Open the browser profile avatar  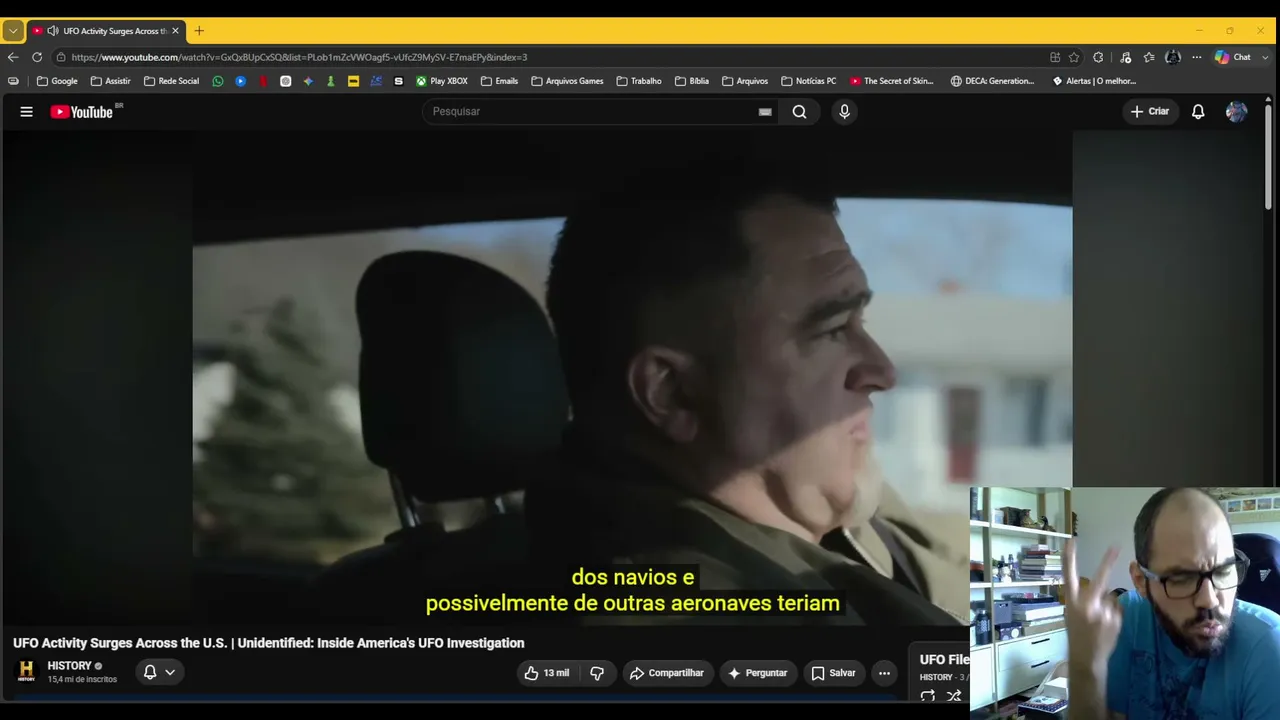[x=1173, y=57]
